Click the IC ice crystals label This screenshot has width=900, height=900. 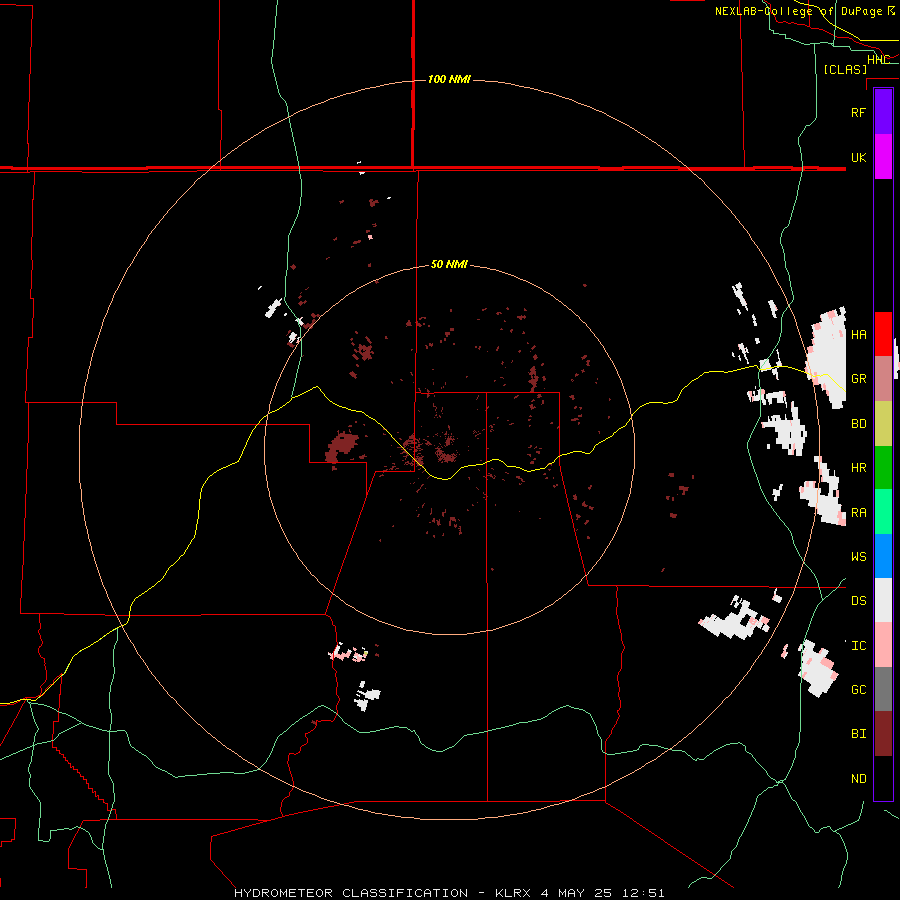858,646
